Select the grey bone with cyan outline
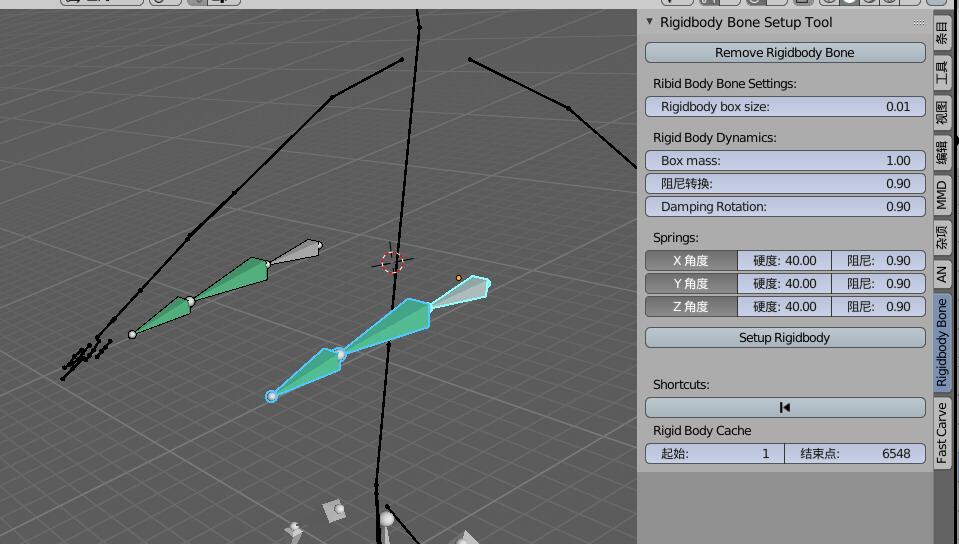 [462, 291]
